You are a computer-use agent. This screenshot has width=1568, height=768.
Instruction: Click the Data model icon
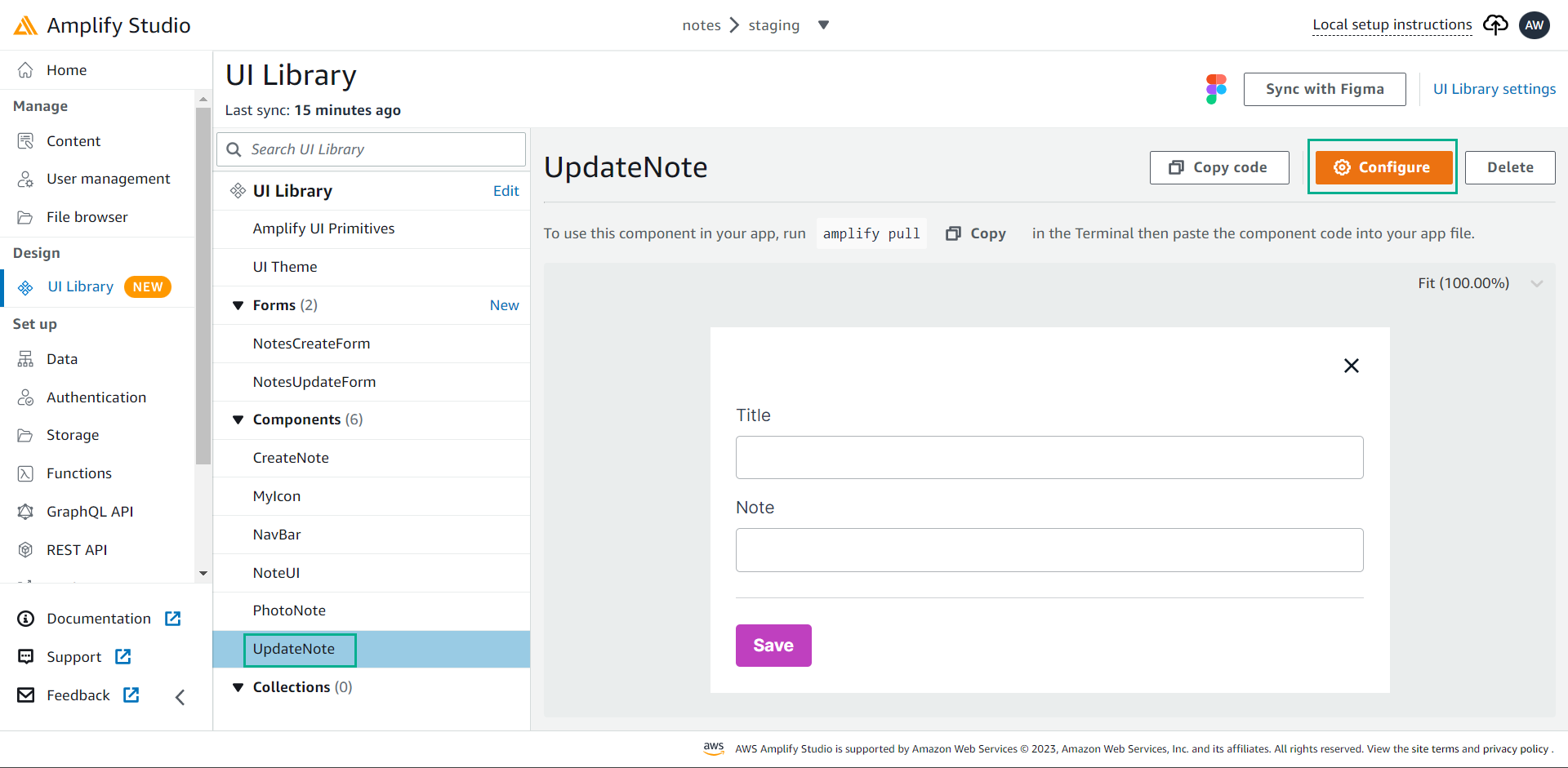pyautogui.click(x=25, y=359)
